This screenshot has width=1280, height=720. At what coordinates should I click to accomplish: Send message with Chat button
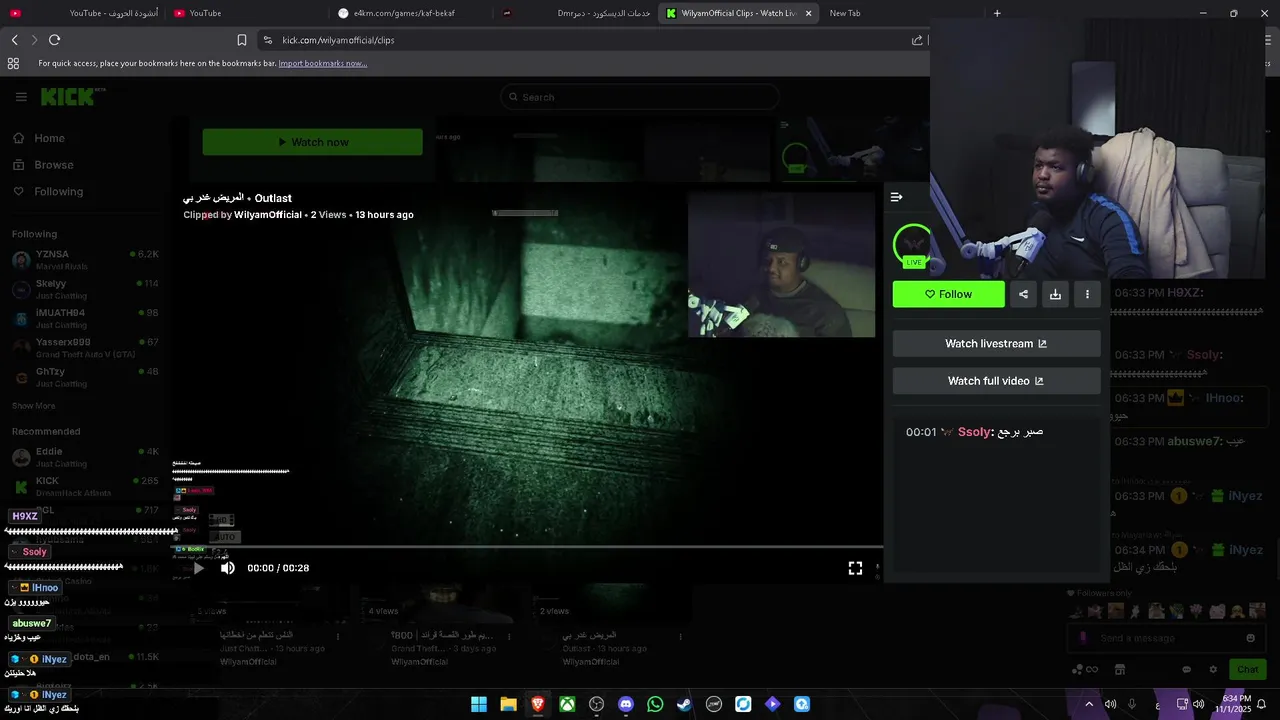tap(1248, 669)
